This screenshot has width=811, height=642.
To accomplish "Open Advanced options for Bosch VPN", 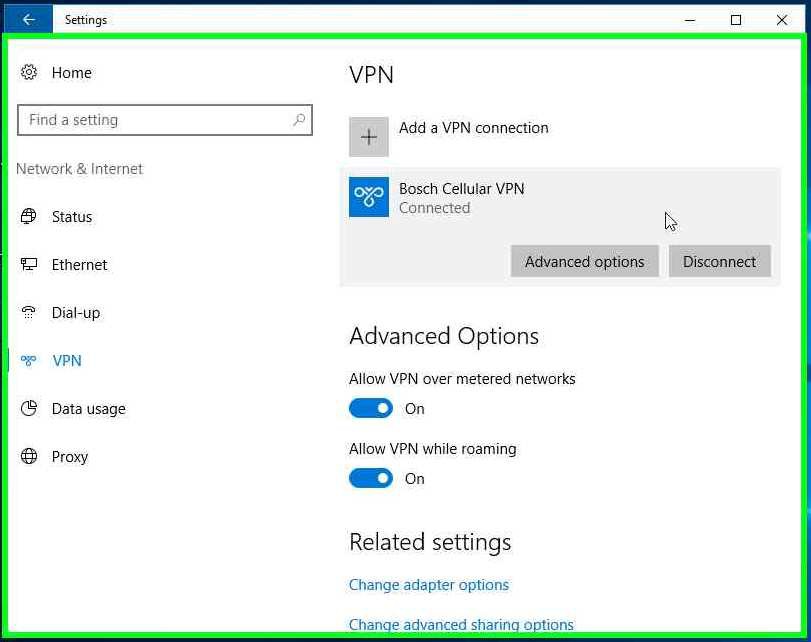I will (x=585, y=261).
